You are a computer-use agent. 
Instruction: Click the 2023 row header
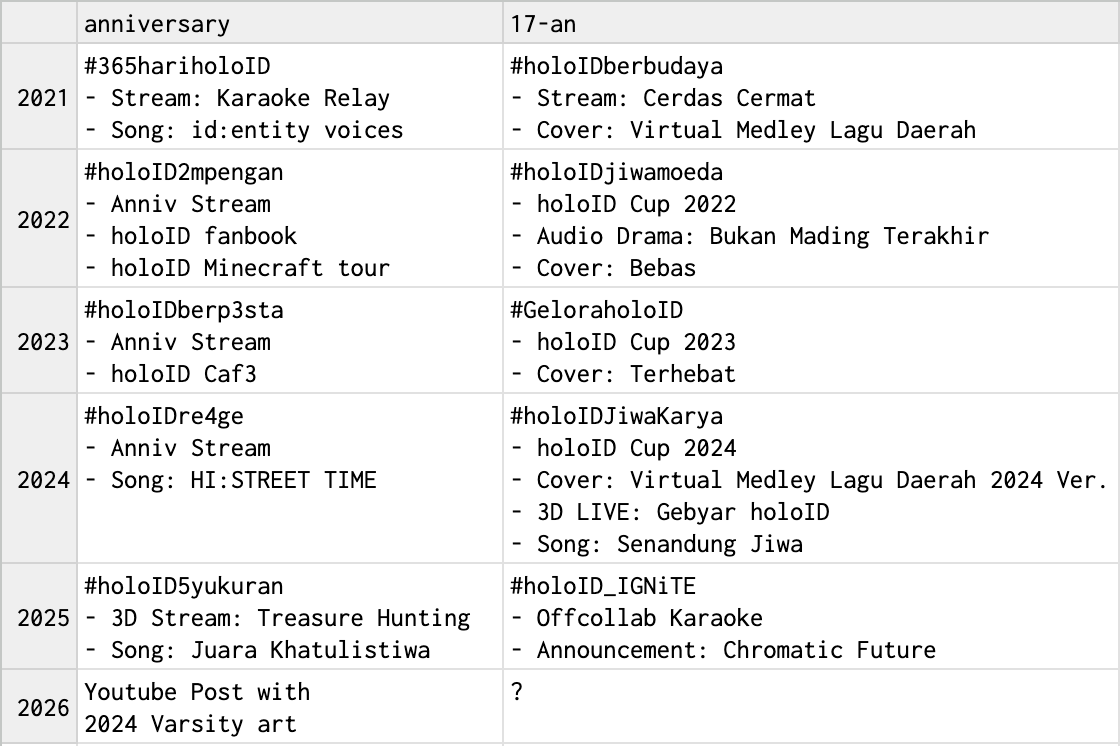(39, 341)
